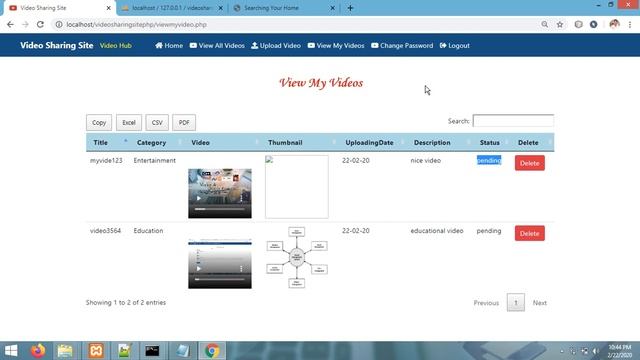Open File Explorer from the taskbar
This screenshot has height=360, width=640.
click(65, 351)
